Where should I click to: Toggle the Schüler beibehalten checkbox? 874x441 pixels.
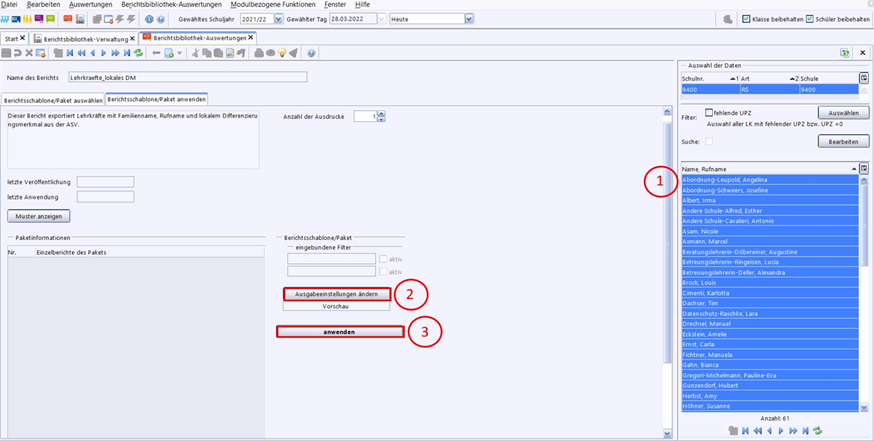coord(810,19)
